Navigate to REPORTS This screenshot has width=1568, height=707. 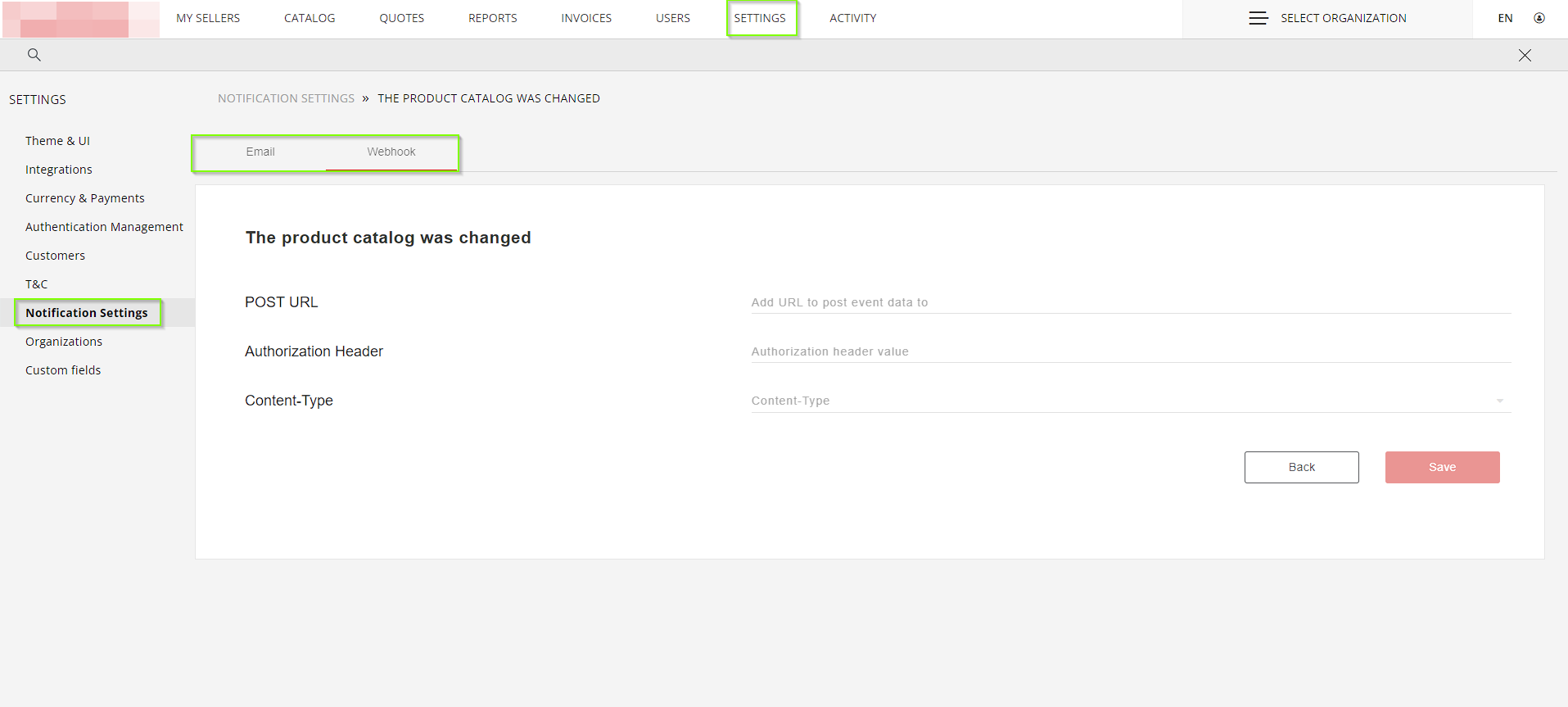493,18
